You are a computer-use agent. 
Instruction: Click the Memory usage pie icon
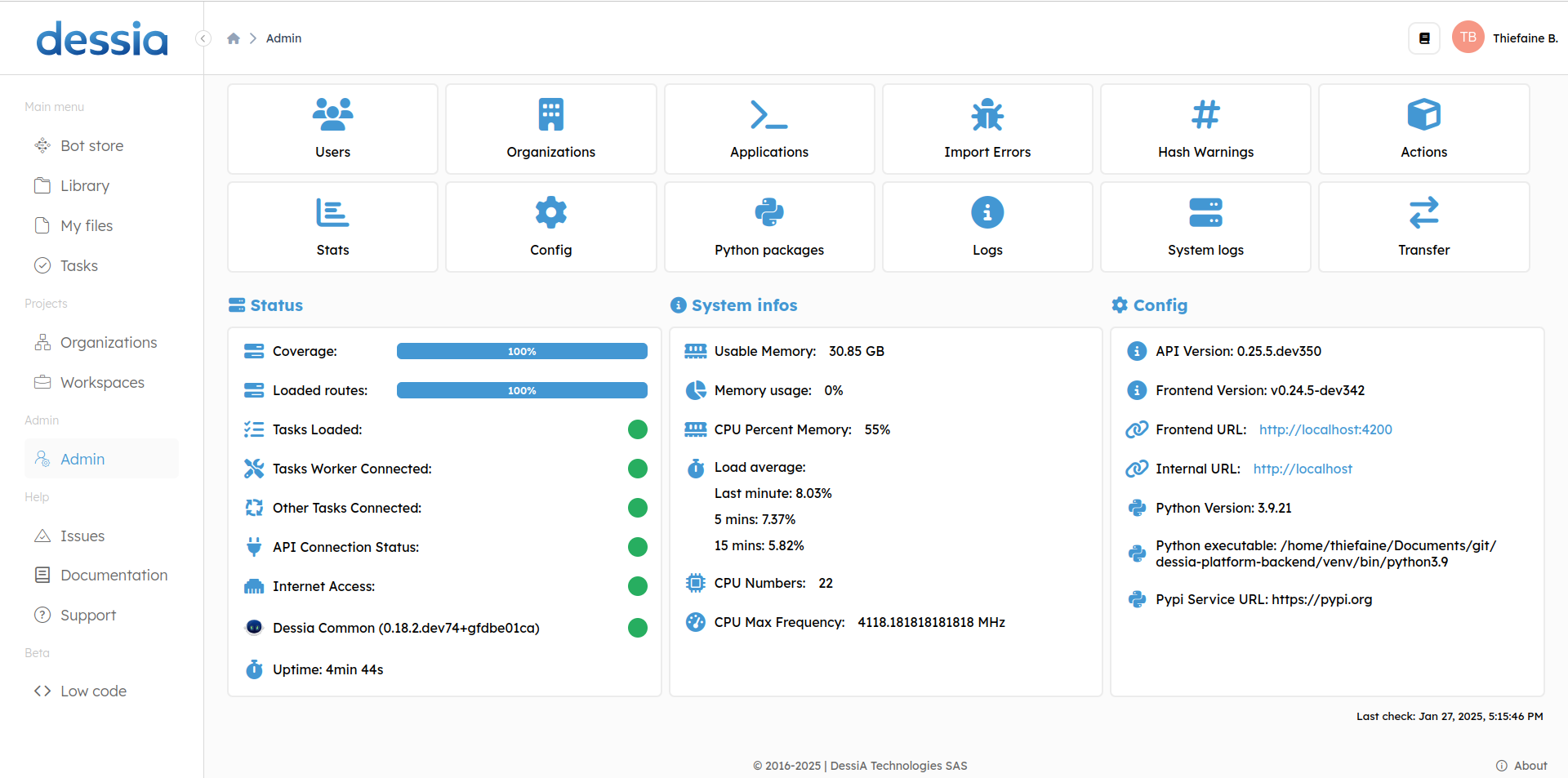tap(696, 390)
